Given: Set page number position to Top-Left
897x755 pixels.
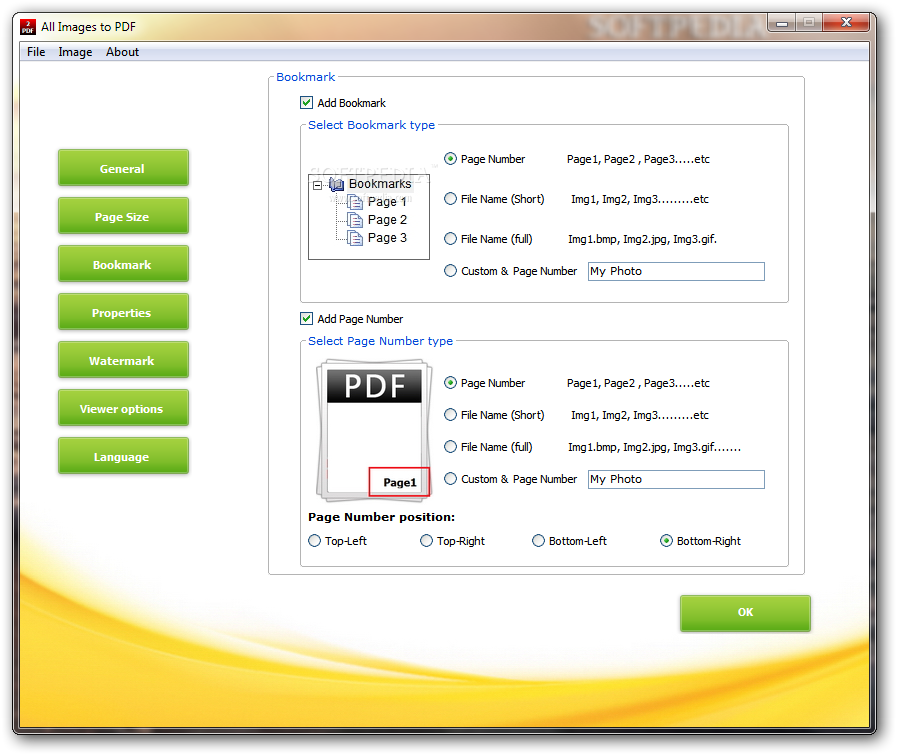Looking at the screenshot, I should pos(315,541).
